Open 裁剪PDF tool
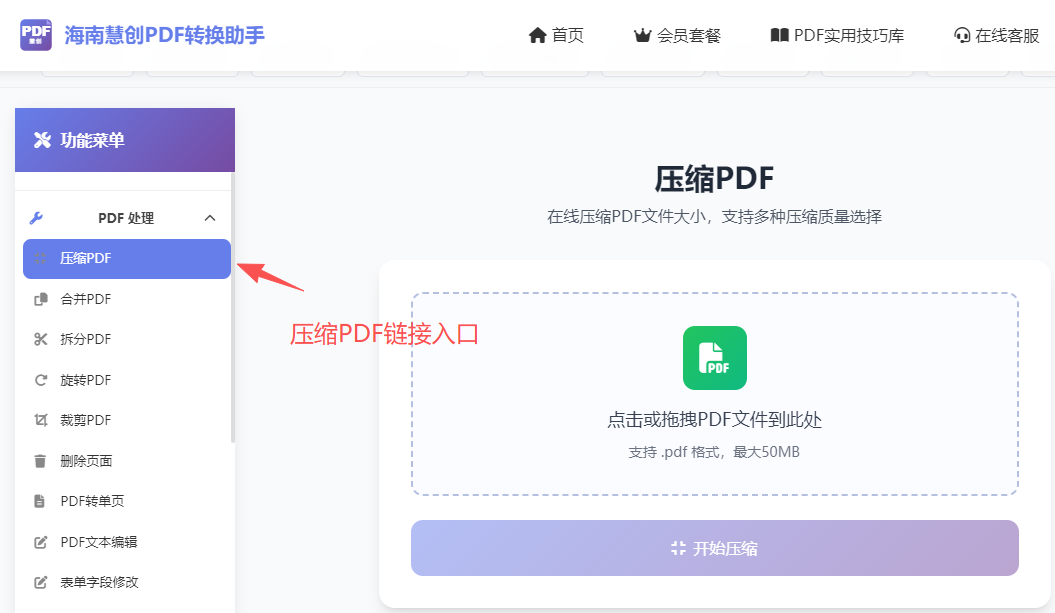The width and height of the screenshot is (1055, 613). (85, 421)
